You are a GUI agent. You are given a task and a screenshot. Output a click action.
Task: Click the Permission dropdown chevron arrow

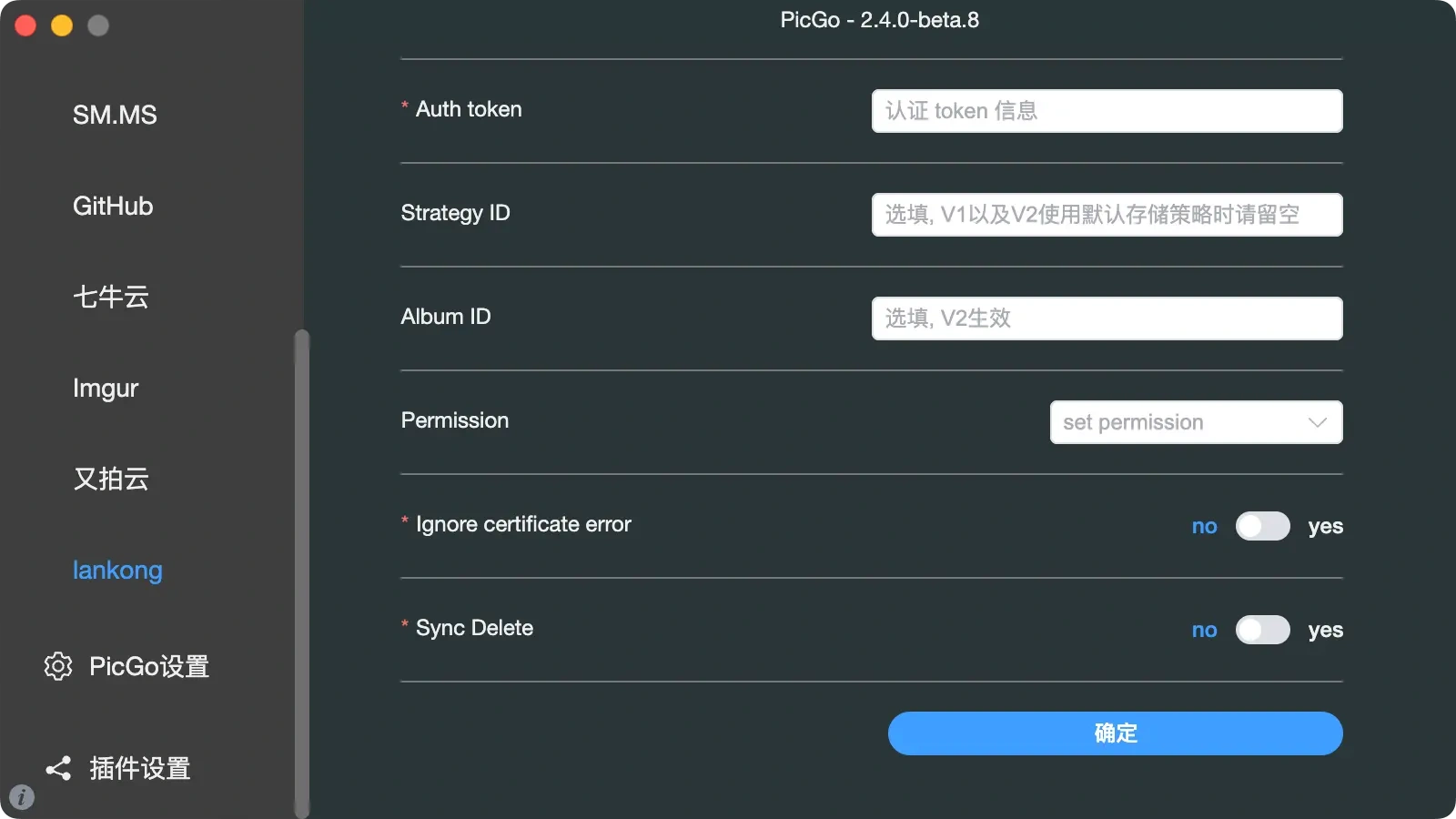click(x=1317, y=422)
